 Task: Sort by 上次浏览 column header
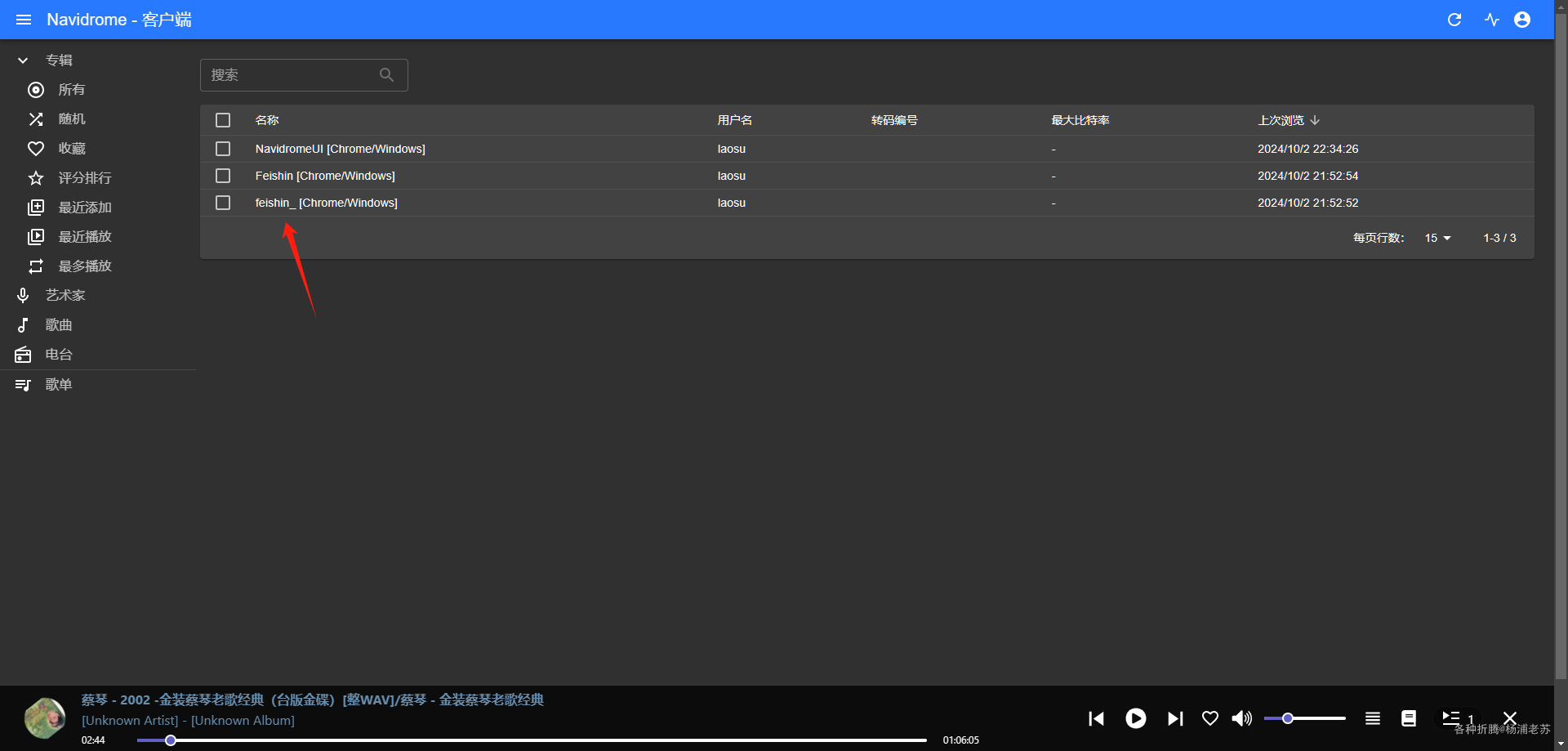click(1289, 120)
